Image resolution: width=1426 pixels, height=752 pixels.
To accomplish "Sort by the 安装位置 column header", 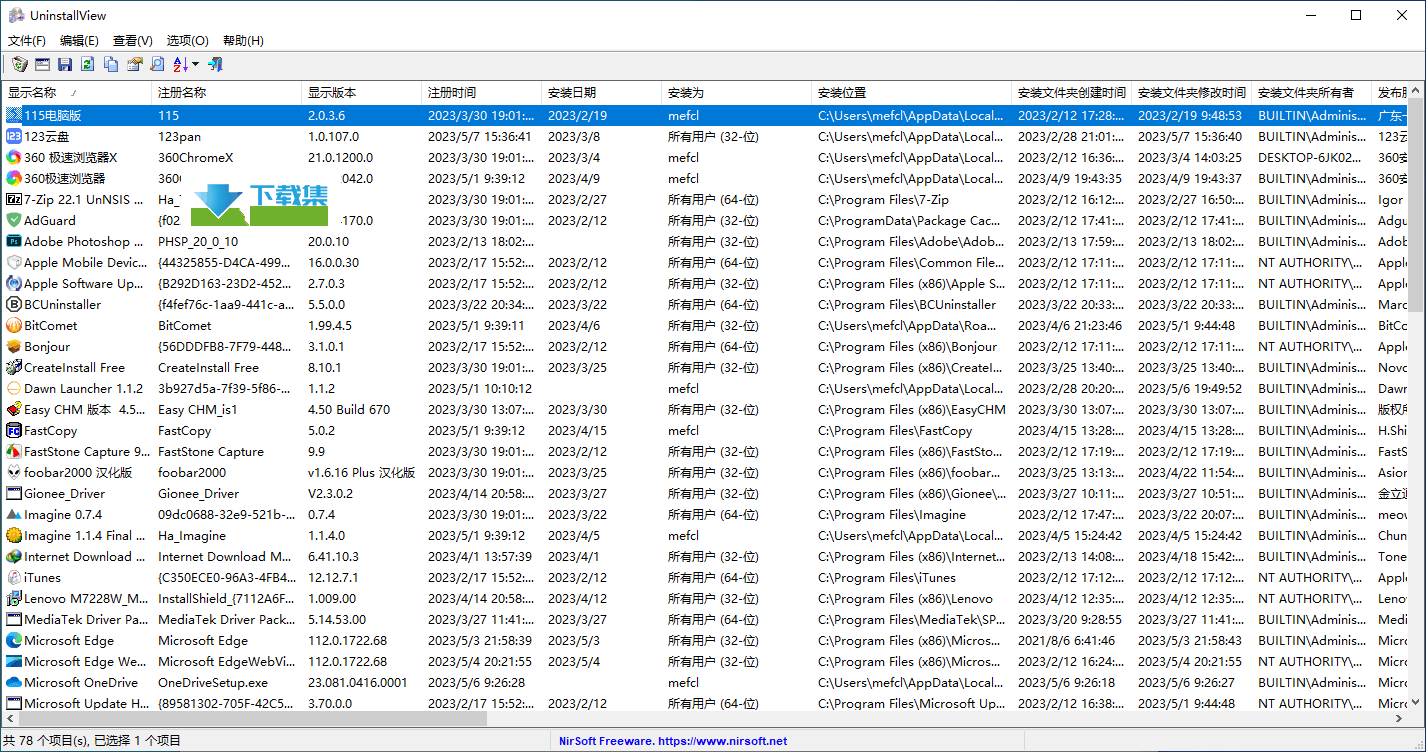I will click(x=912, y=92).
